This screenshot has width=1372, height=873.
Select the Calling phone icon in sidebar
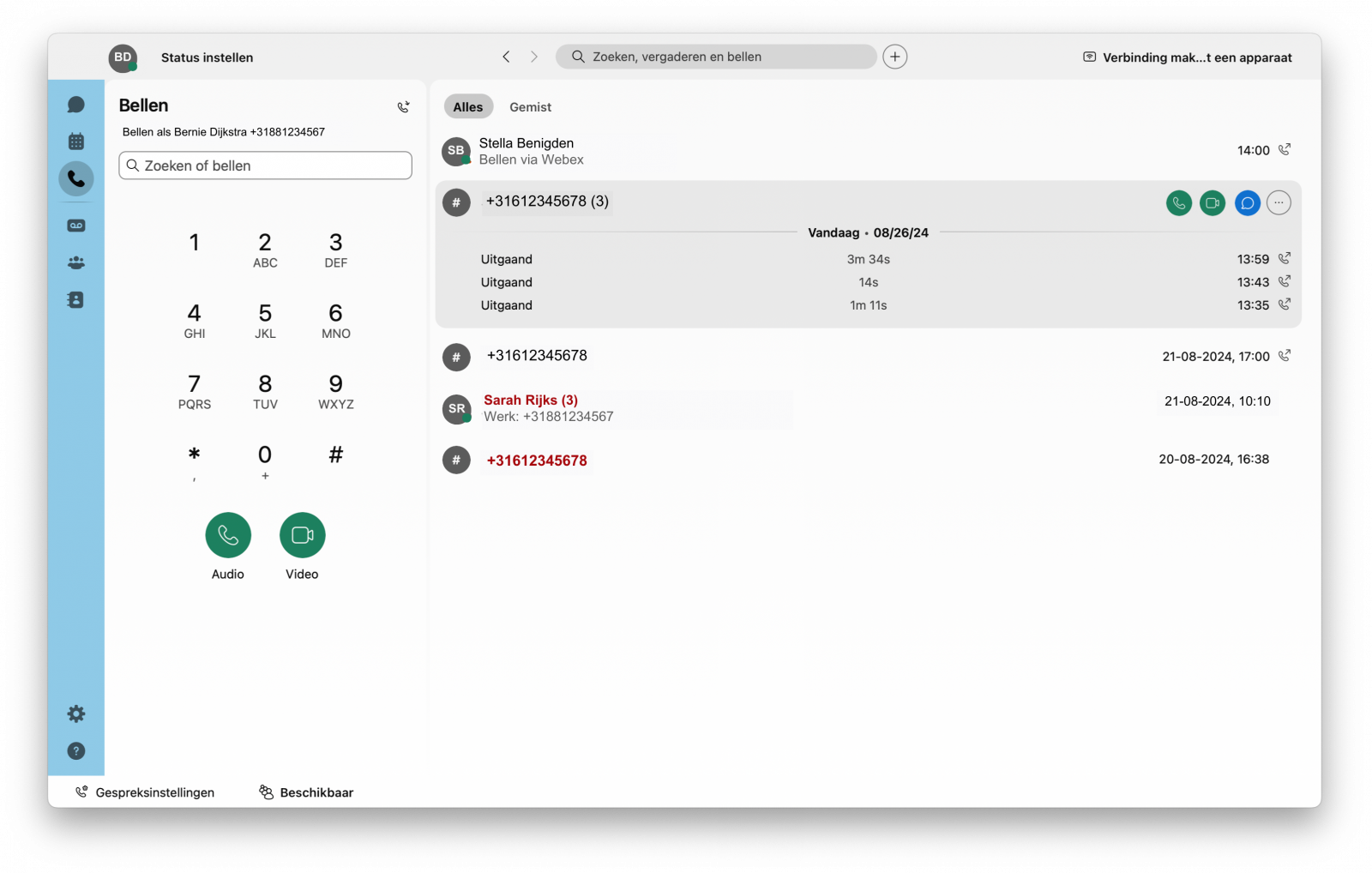(x=75, y=179)
